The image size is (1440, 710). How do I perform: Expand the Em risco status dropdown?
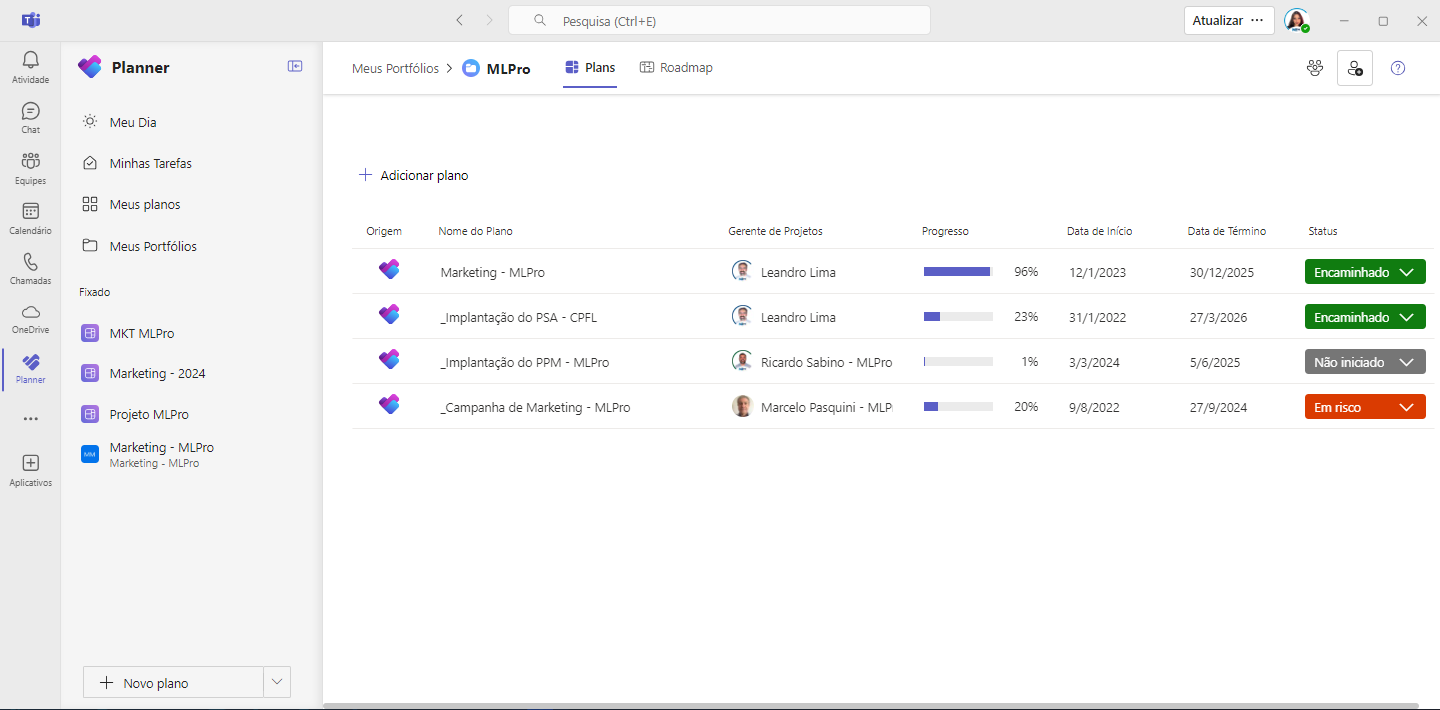(1365, 407)
